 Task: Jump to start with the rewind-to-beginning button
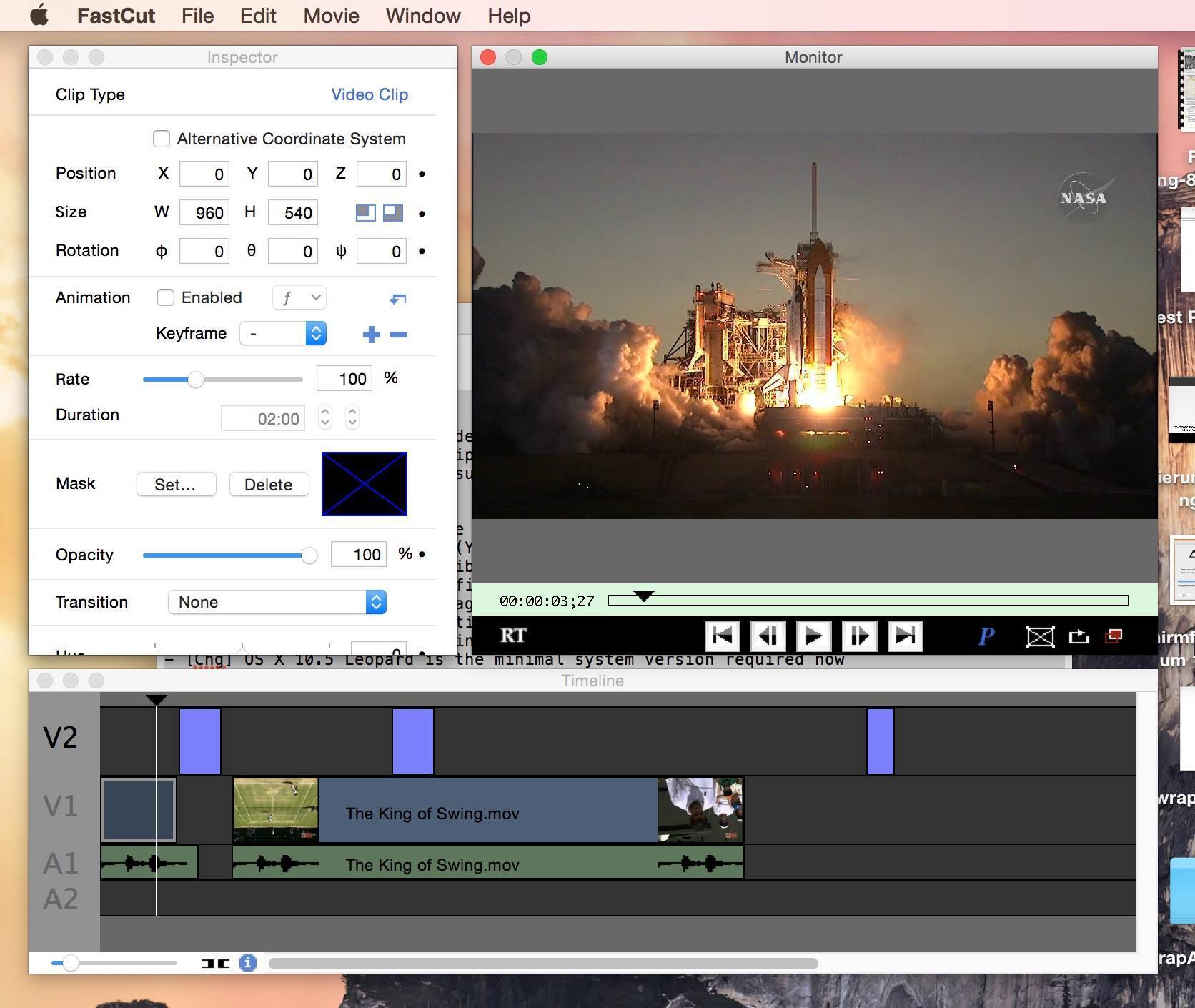coord(723,636)
